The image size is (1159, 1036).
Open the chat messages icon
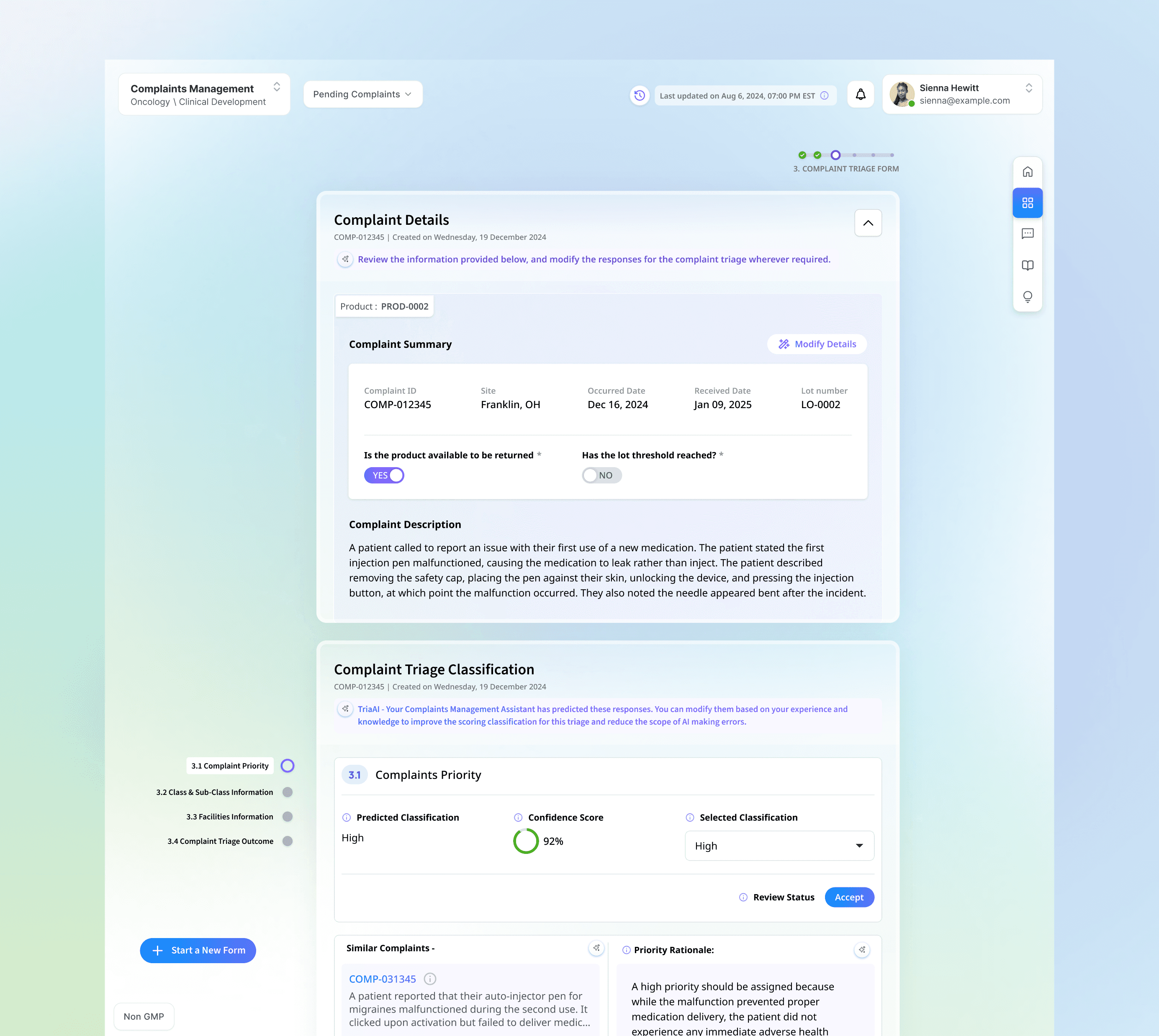1028,234
